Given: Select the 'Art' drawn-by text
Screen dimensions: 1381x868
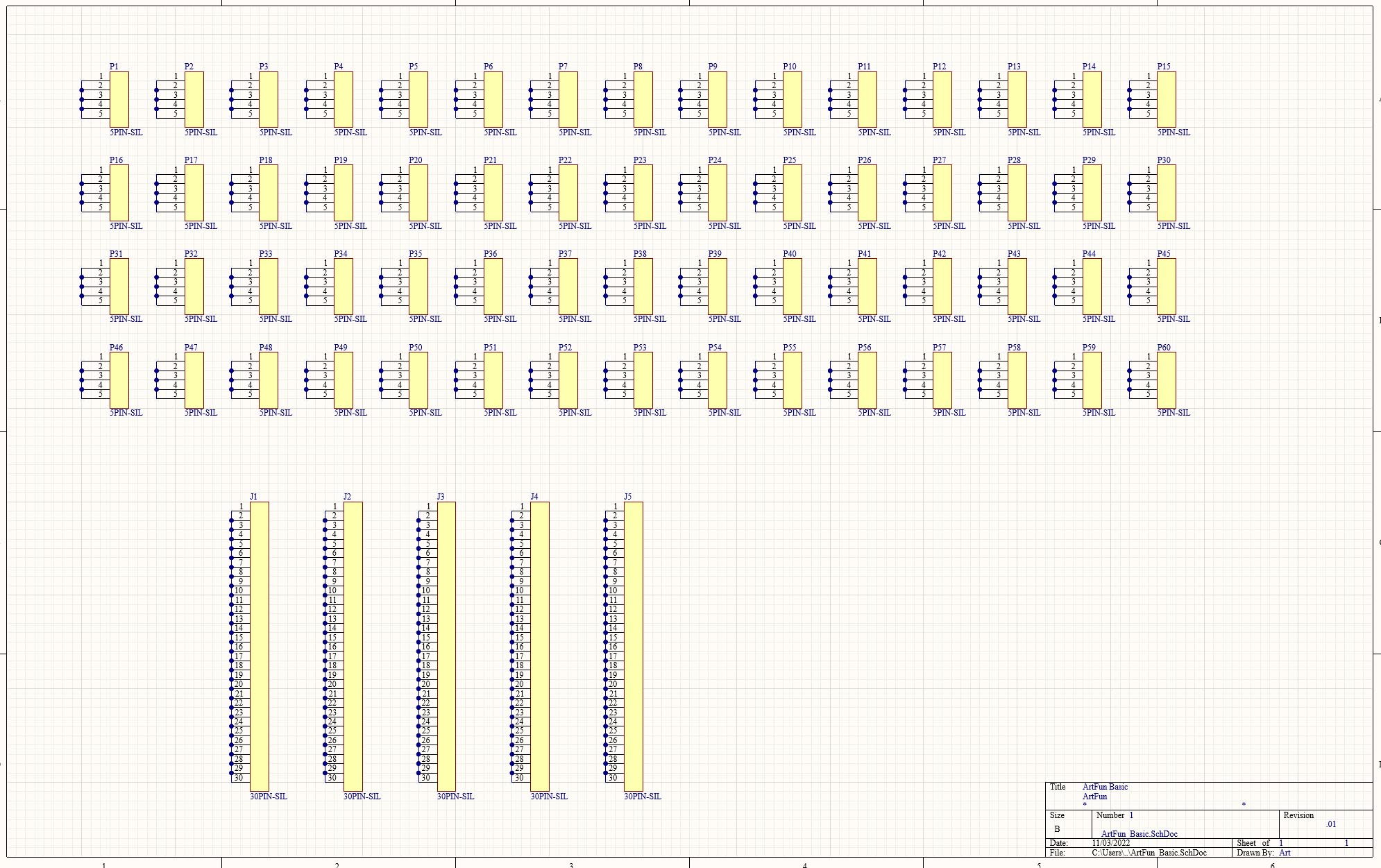Looking at the screenshot, I should 1285,853.
